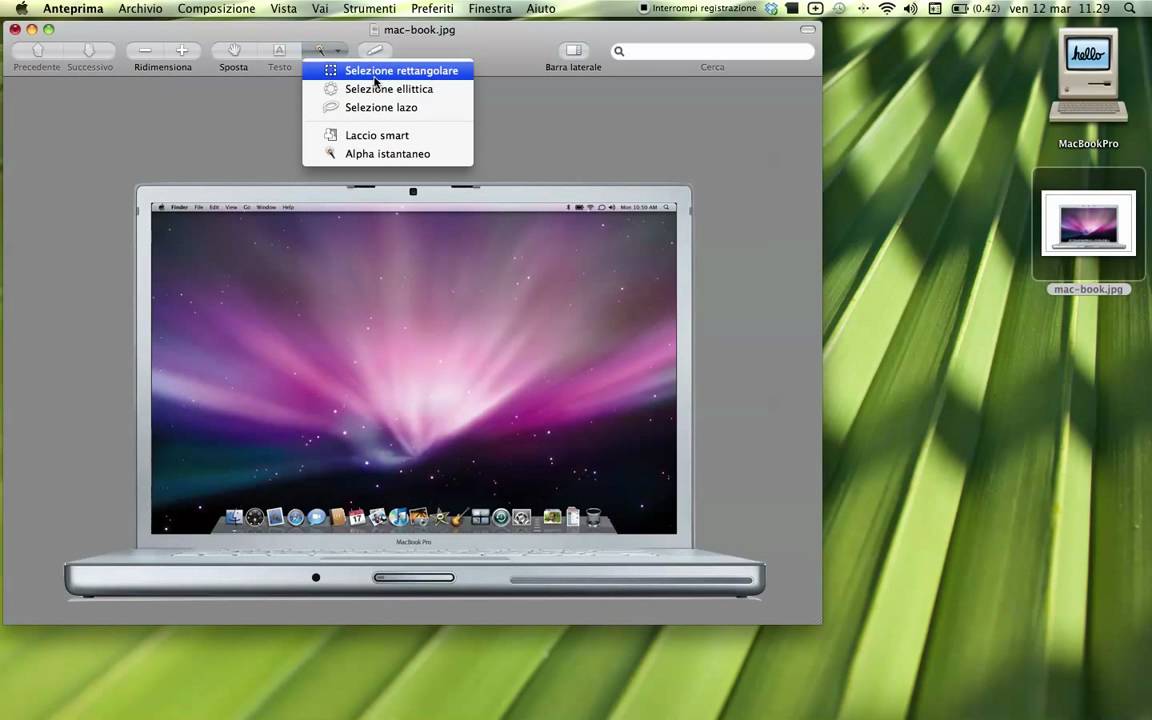Click the search magnifier inside Cerca field
Screen dimensions: 1152x720
tap(619, 51)
